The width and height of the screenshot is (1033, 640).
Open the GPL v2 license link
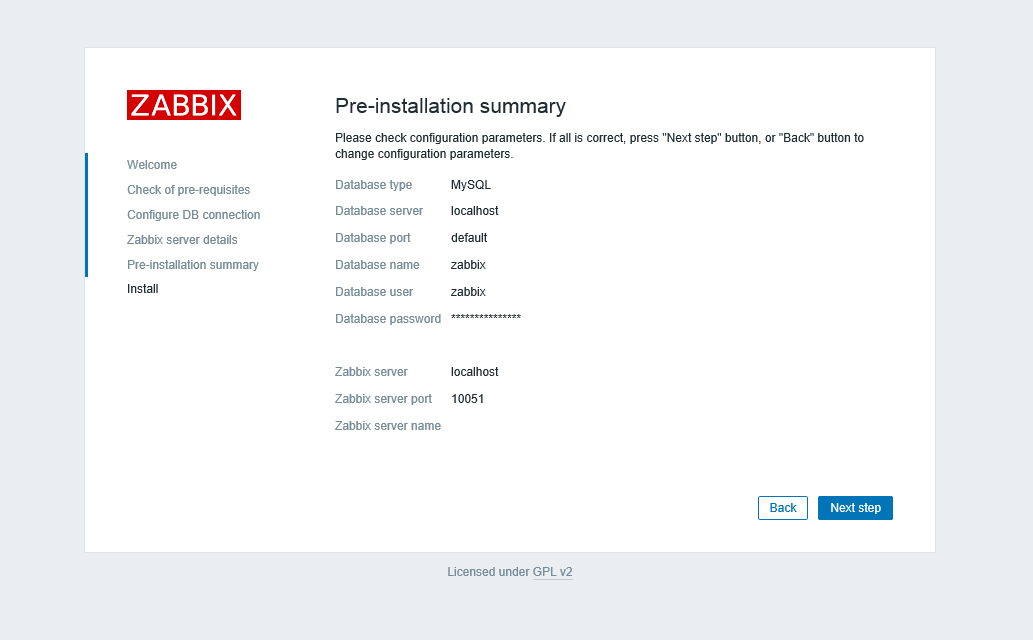pyautogui.click(x=552, y=571)
